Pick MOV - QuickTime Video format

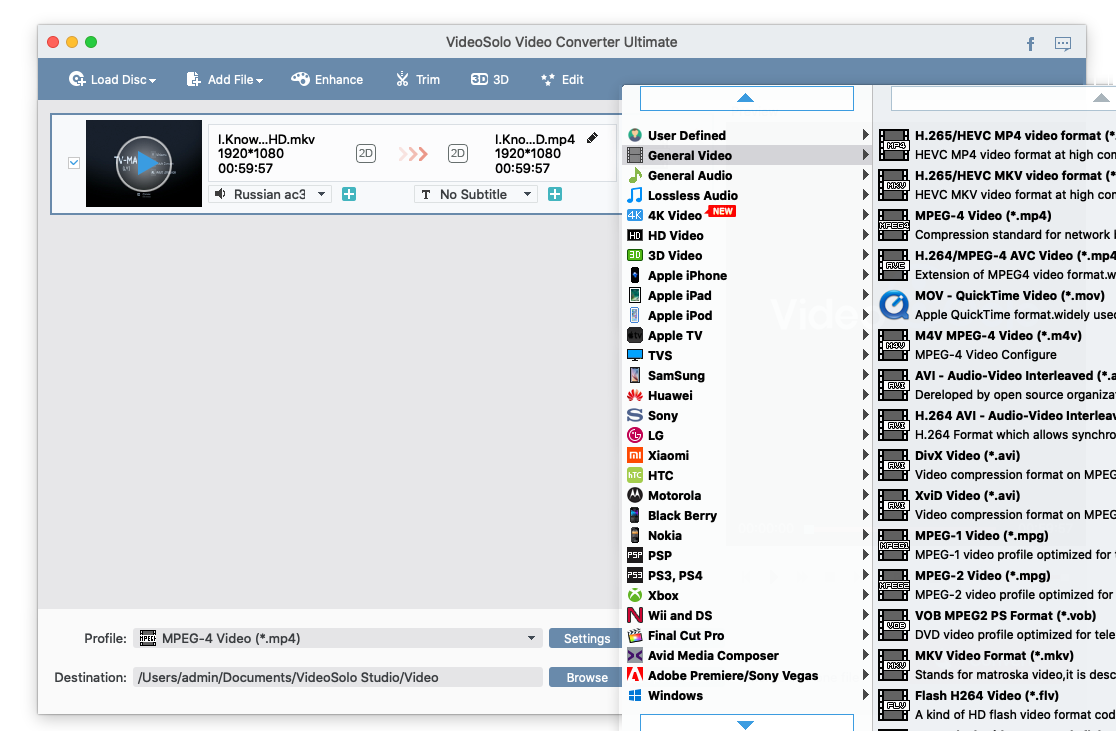(x=1009, y=296)
